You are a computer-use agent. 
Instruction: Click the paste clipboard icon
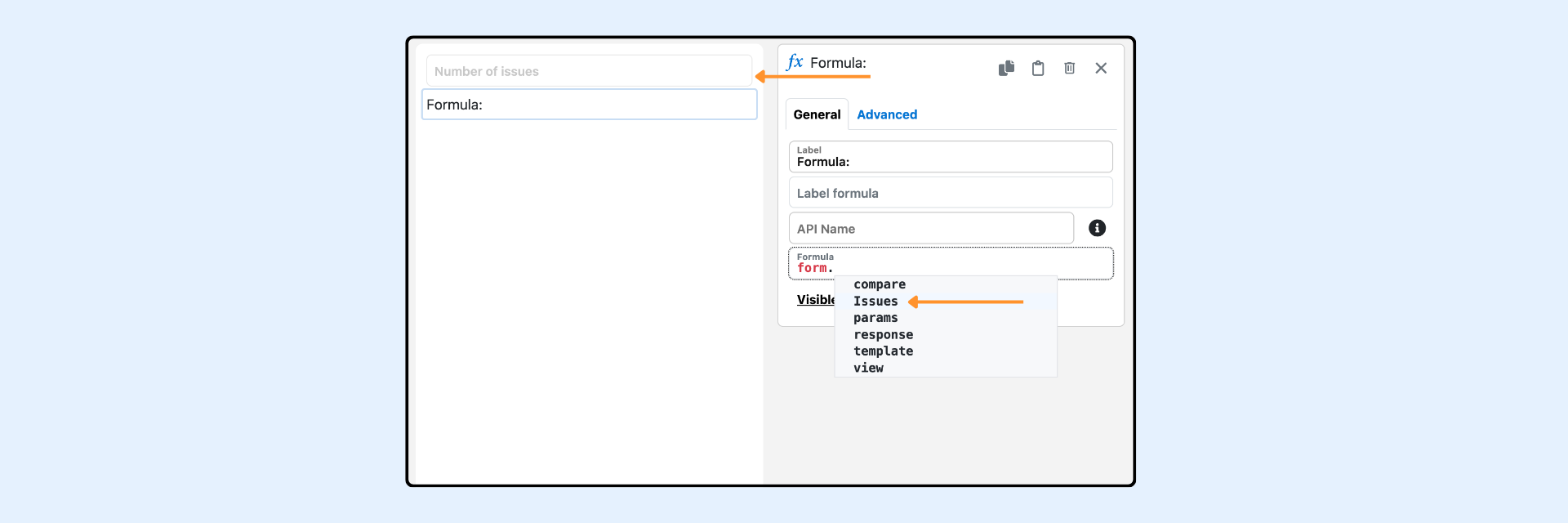point(1038,68)
